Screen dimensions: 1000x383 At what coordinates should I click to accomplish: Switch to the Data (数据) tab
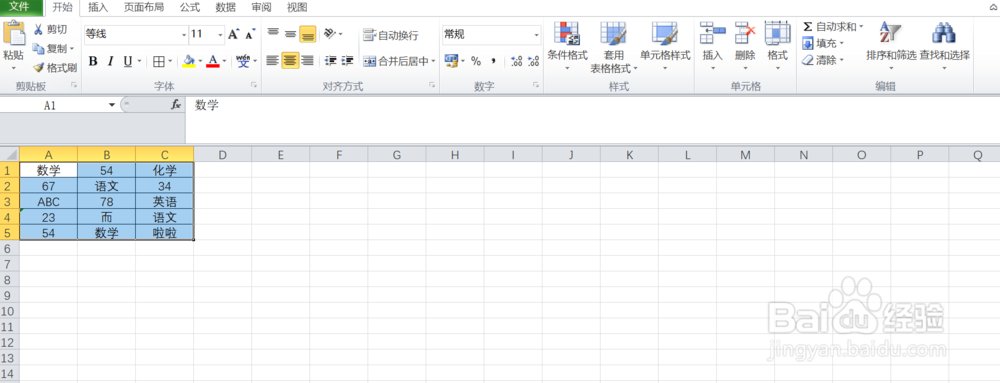click(x=225, y=8)
